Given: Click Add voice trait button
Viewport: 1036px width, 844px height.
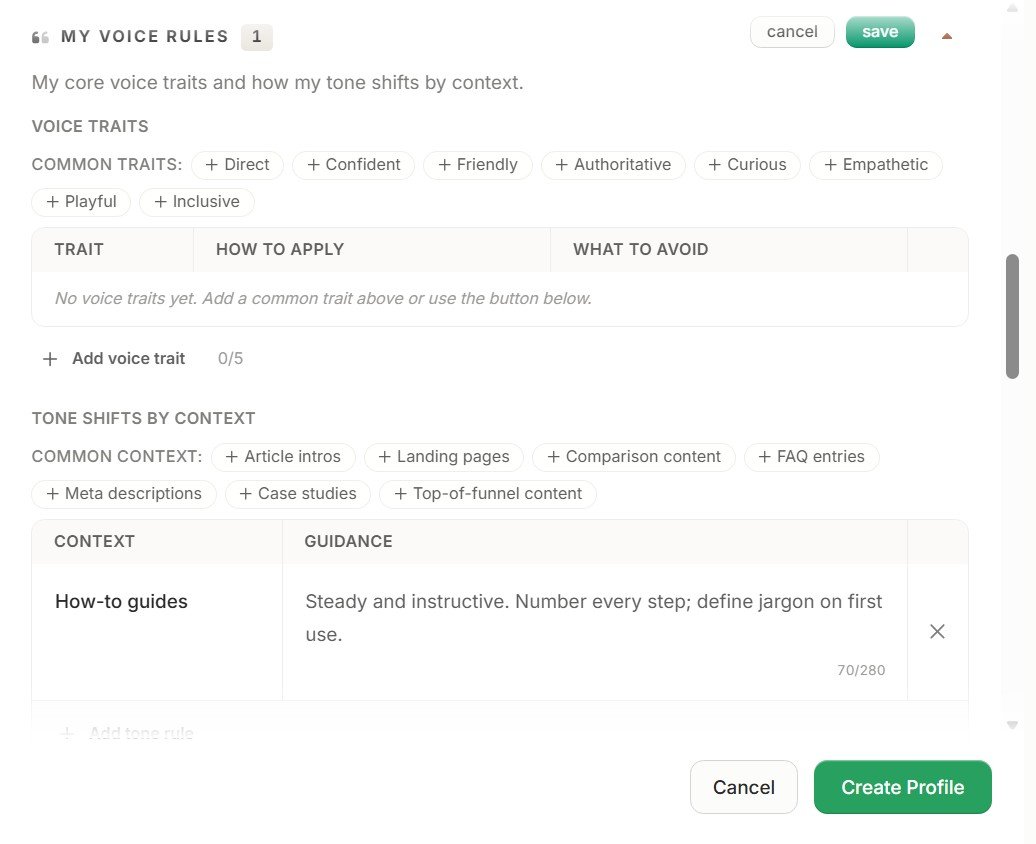Looking at the screenshot, I should [114, 358].
